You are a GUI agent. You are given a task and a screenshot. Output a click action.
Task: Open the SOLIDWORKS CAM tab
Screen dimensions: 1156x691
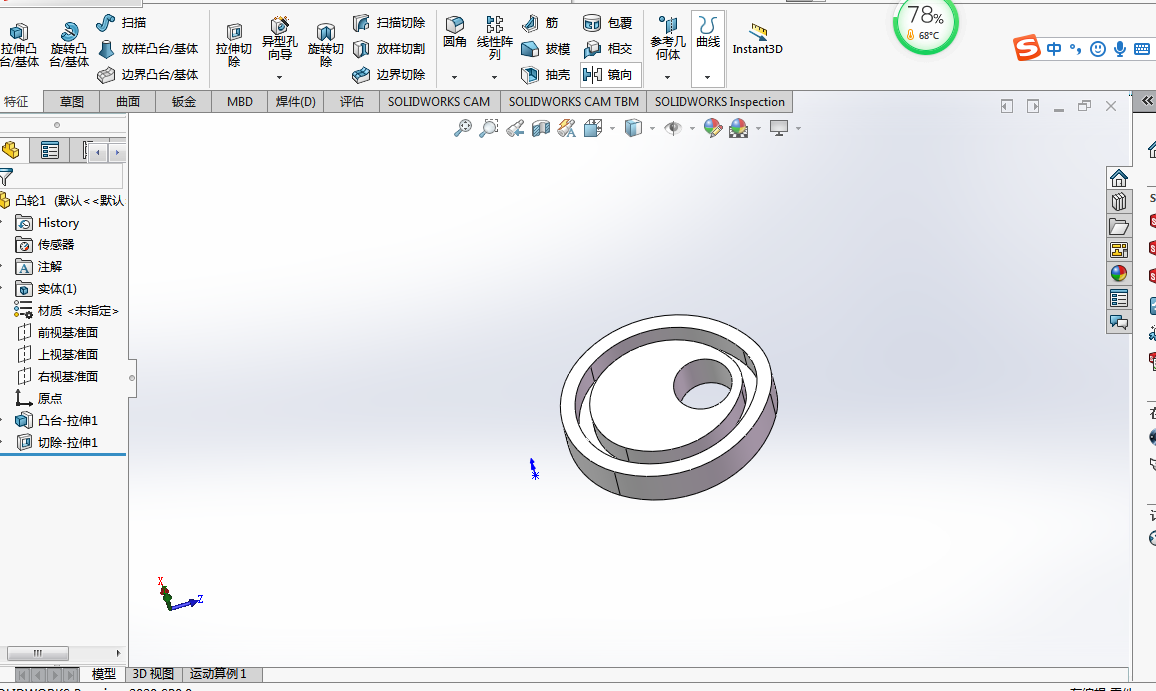point(439,102)
